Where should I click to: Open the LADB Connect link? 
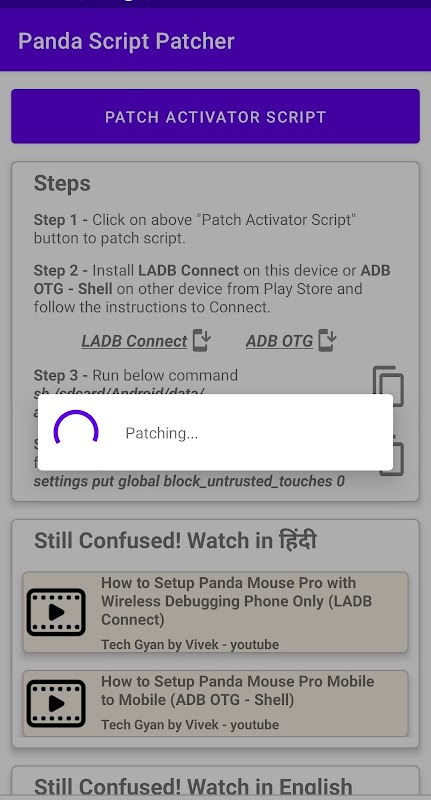point(134,341)
